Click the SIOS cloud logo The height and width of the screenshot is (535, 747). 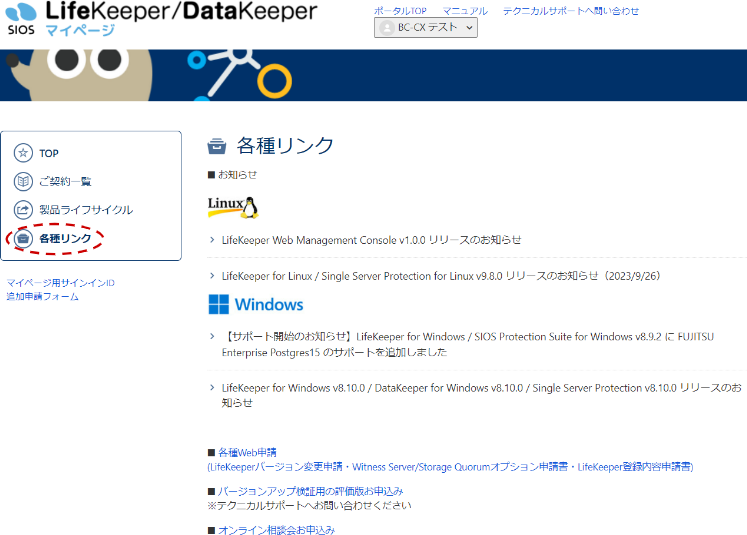tap(21, 19)
